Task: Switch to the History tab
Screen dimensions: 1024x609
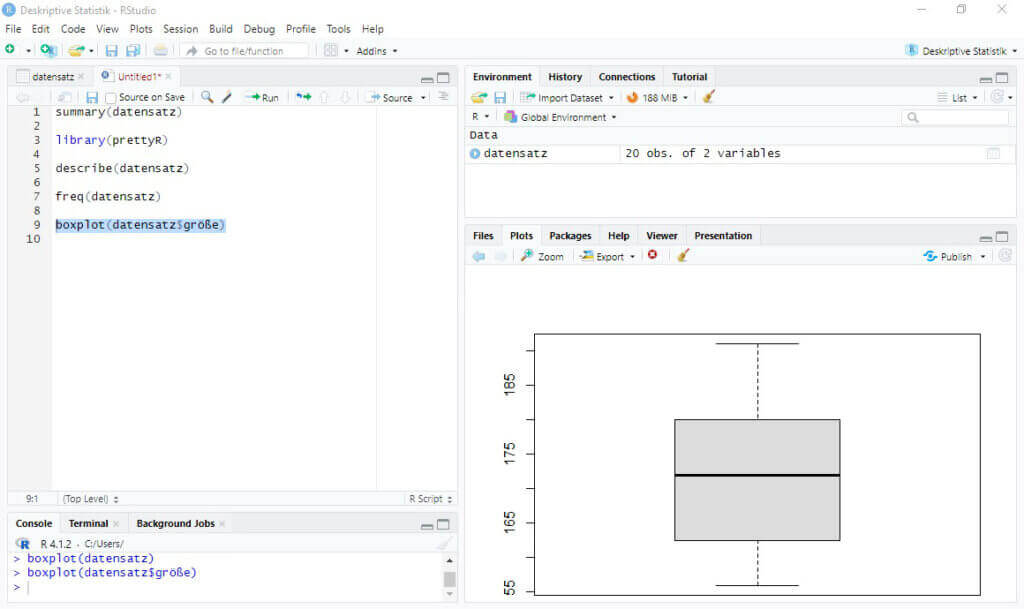Action: coord(565,76)
